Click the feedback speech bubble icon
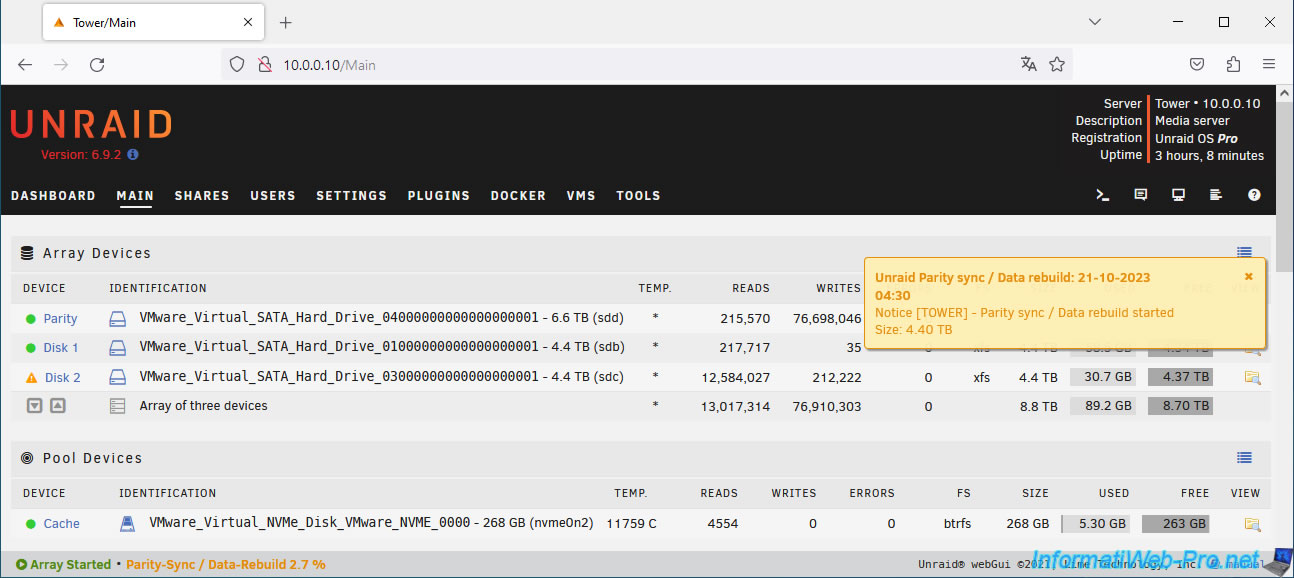Image resolution: width=1294 pixels, height=578 pixels. (x=1141, y=196)
